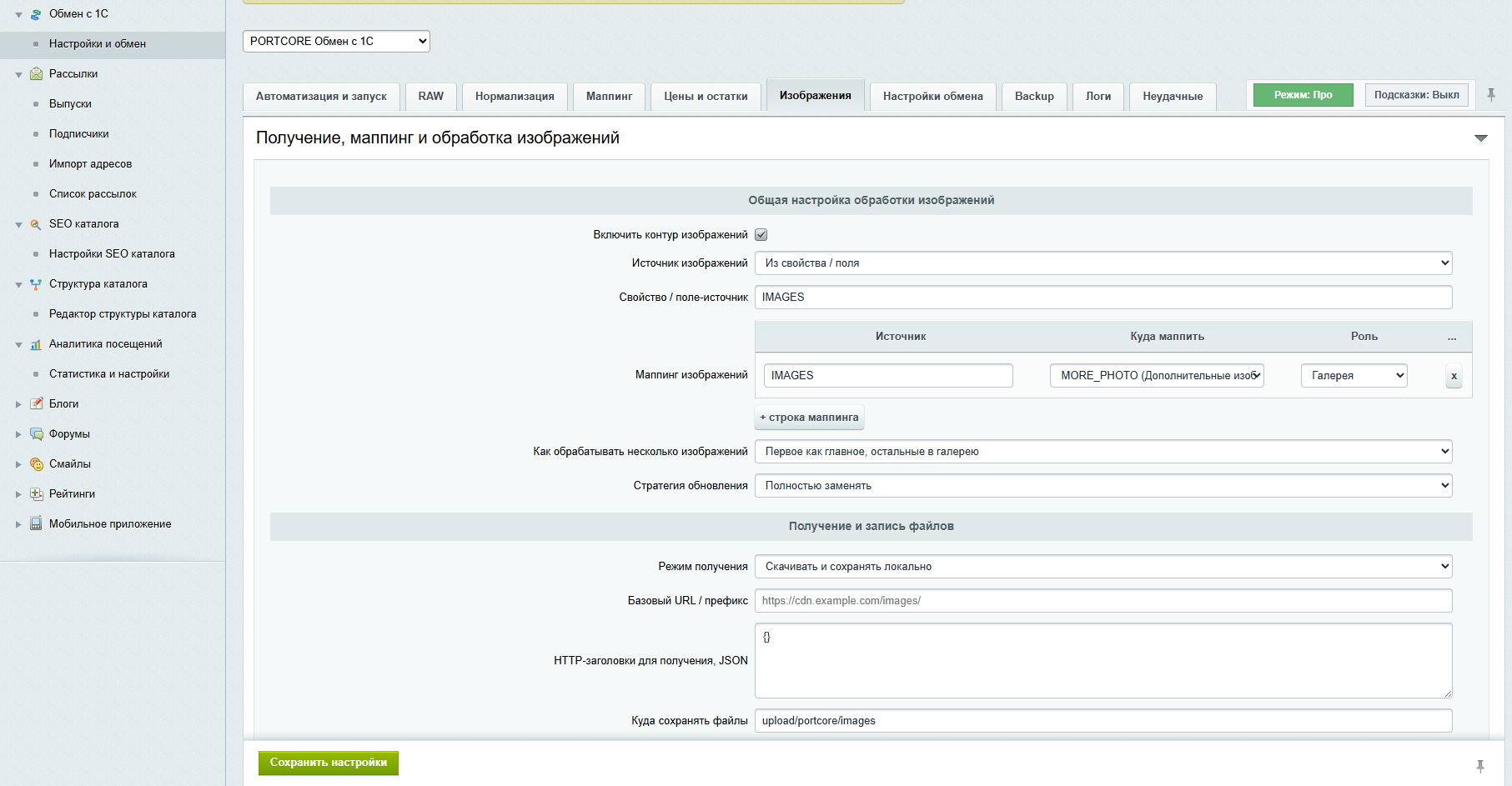Open Источник изображений dropdown

1103,263
